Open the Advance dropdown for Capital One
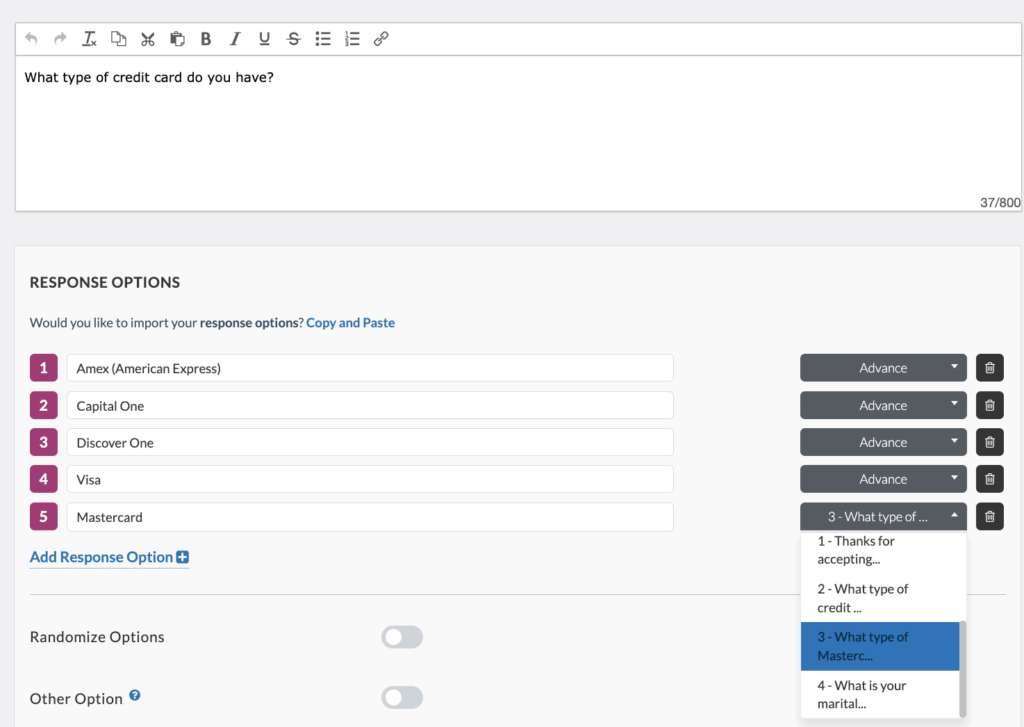 coord(882,405)
